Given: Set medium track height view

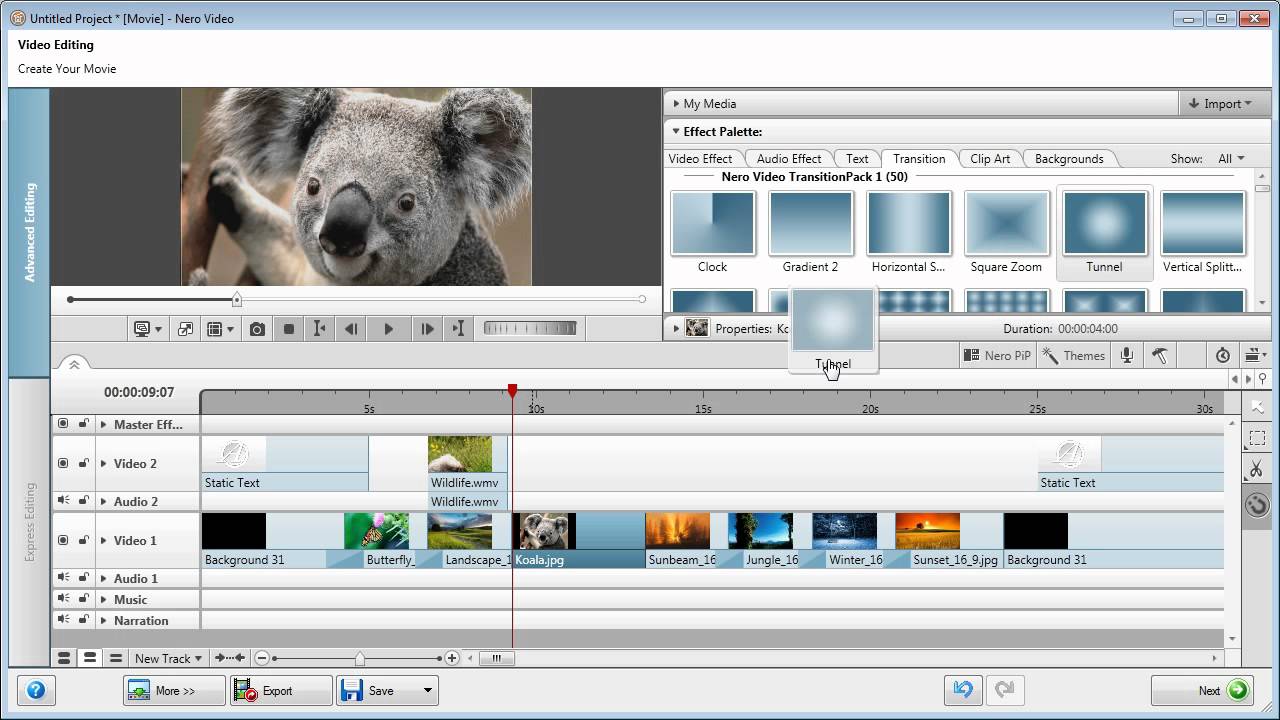Looking at the screenshot, I should click(90, 658).
